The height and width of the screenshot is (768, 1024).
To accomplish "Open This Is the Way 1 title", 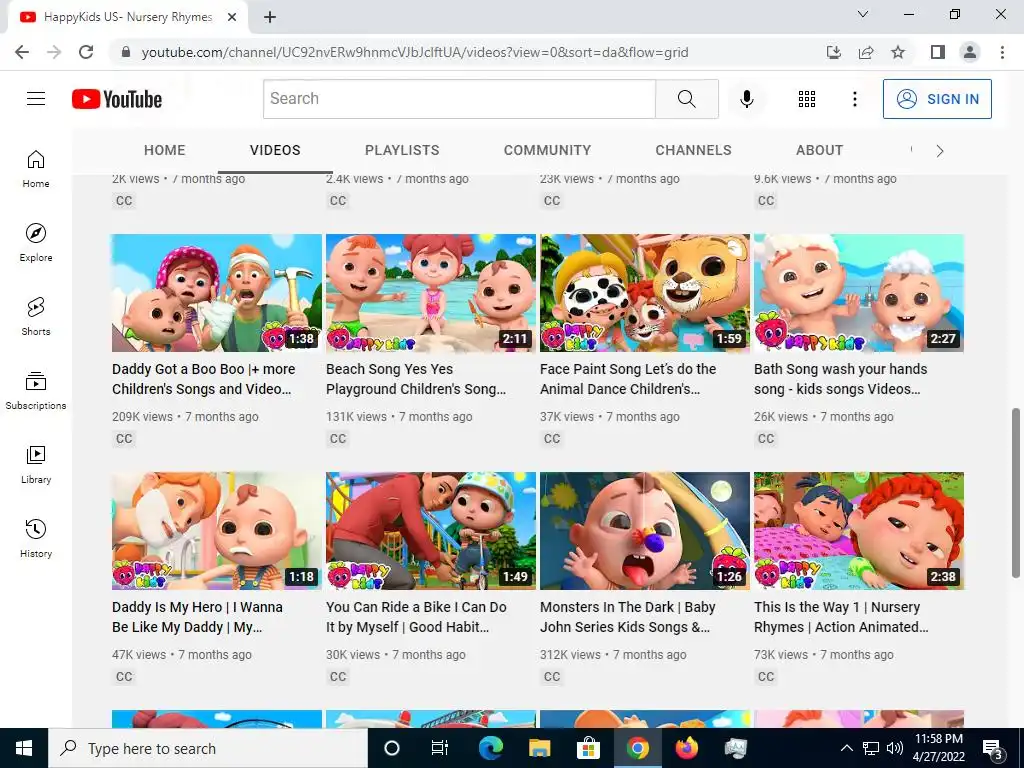I will 841,616.
